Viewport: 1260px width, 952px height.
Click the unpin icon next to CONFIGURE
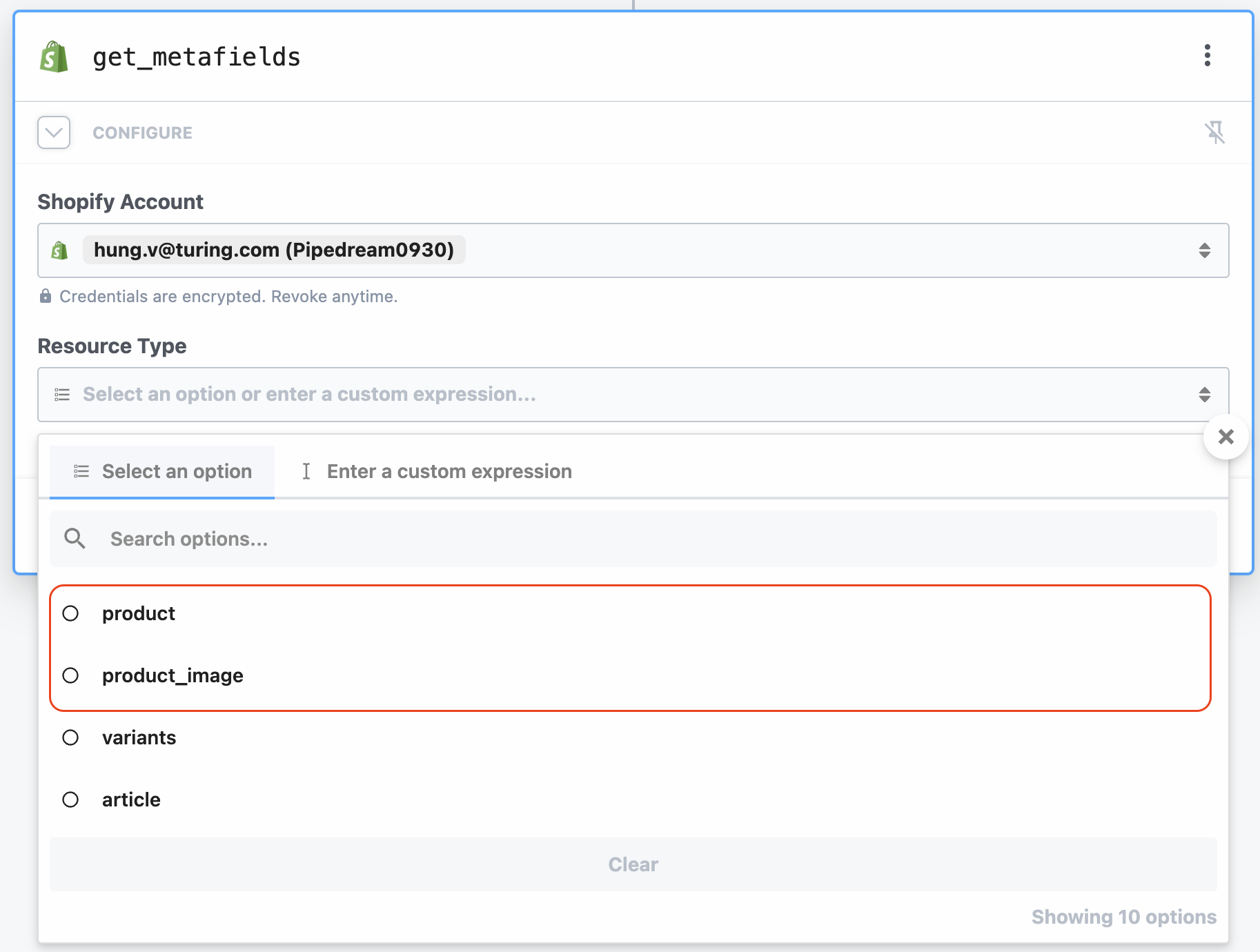point(1217,132)
